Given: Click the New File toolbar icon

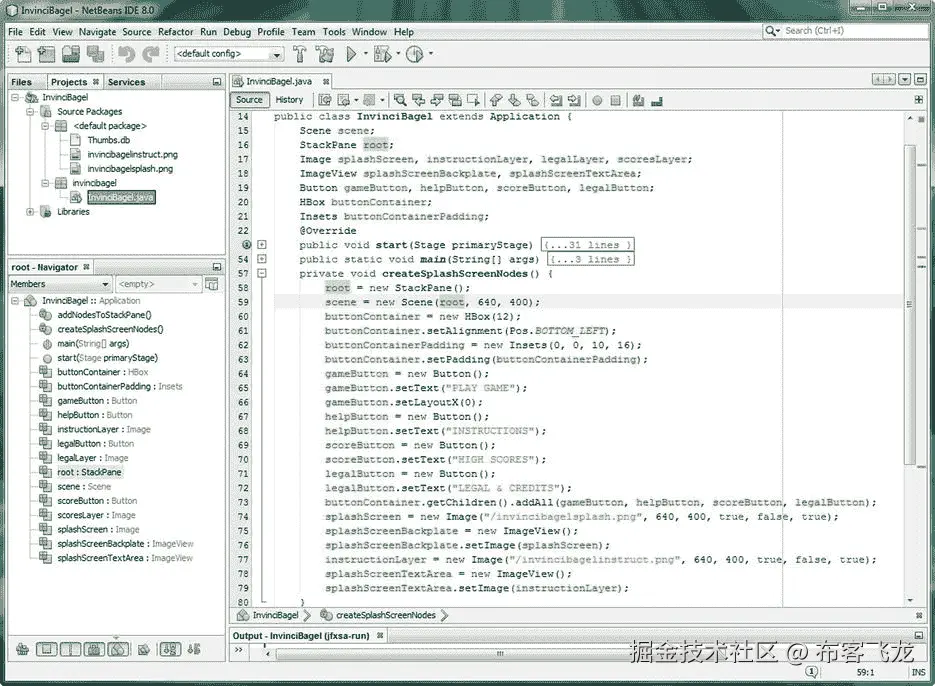Looking at the screenshot, I should click(x=23, y=54).
